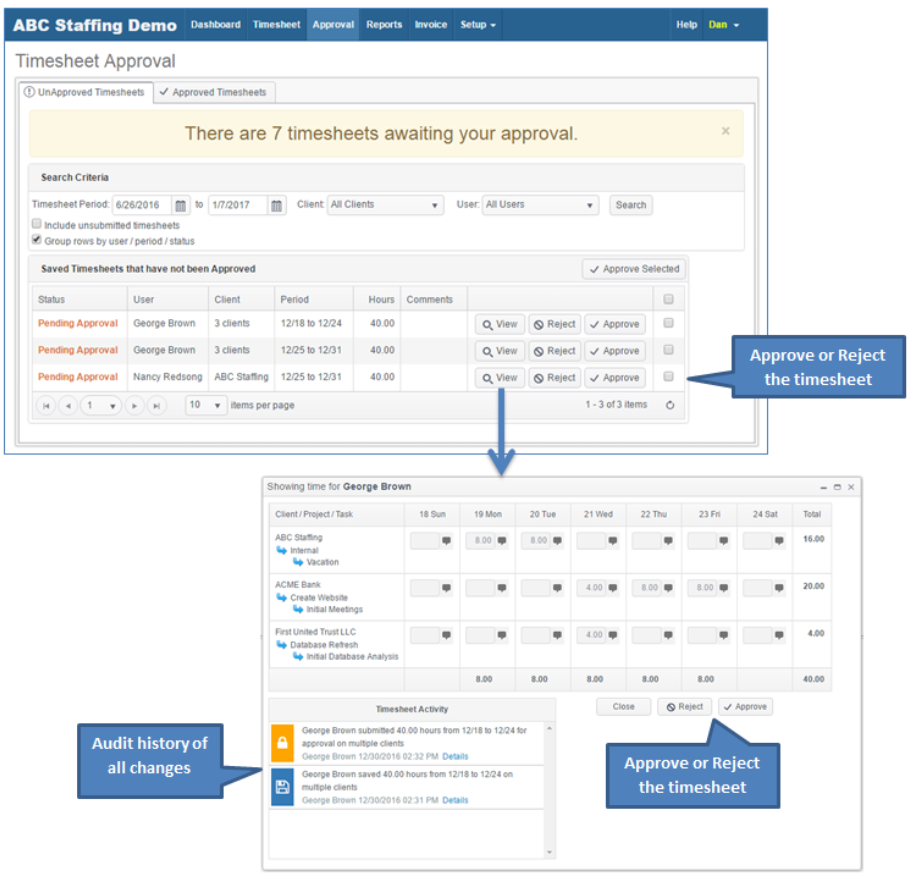Open comment for ACME Bank 22 Thu
The image size is (912, 879).
[668, 588]
